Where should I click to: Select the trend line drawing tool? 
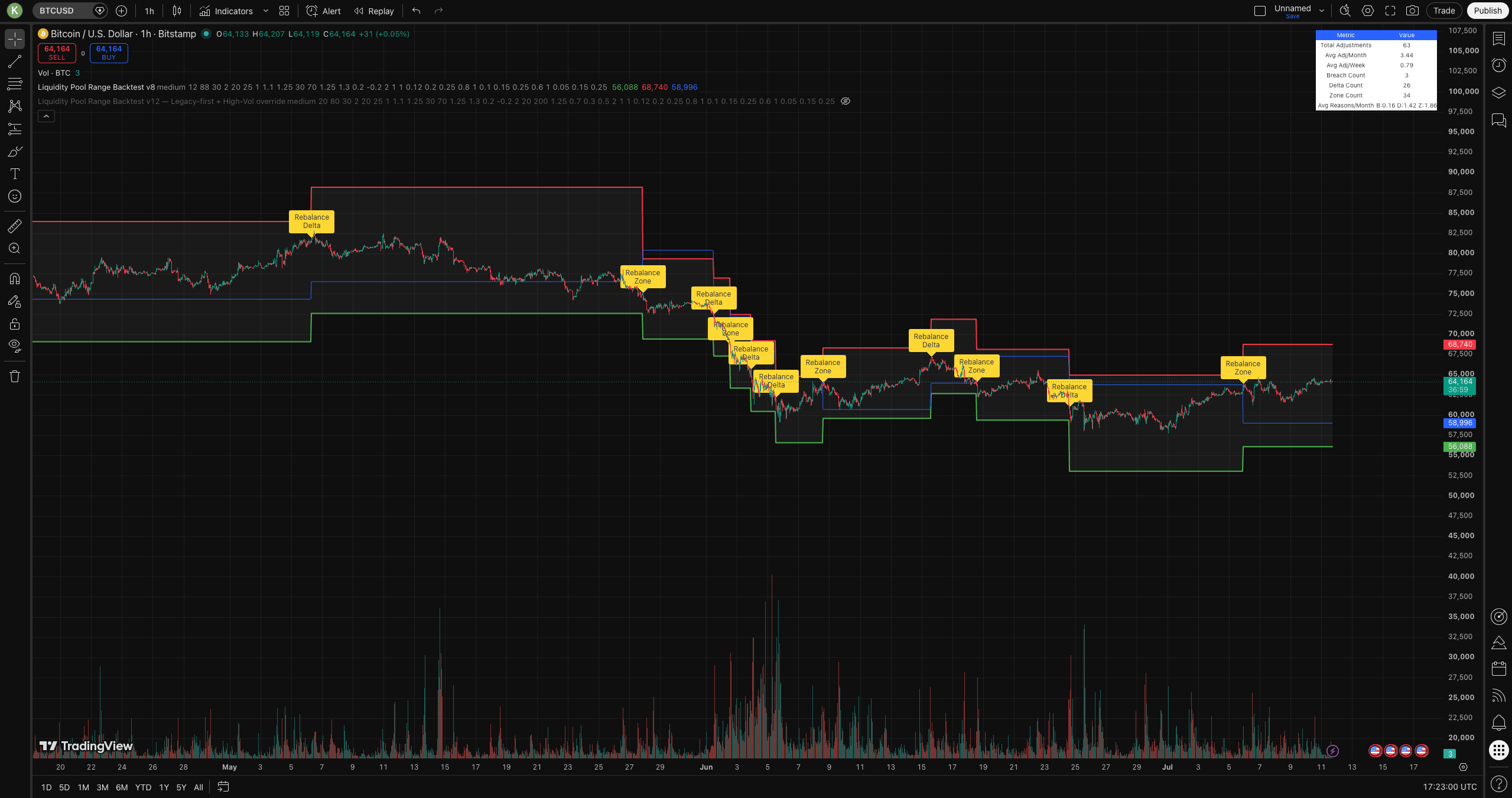[x=15, y=61]
